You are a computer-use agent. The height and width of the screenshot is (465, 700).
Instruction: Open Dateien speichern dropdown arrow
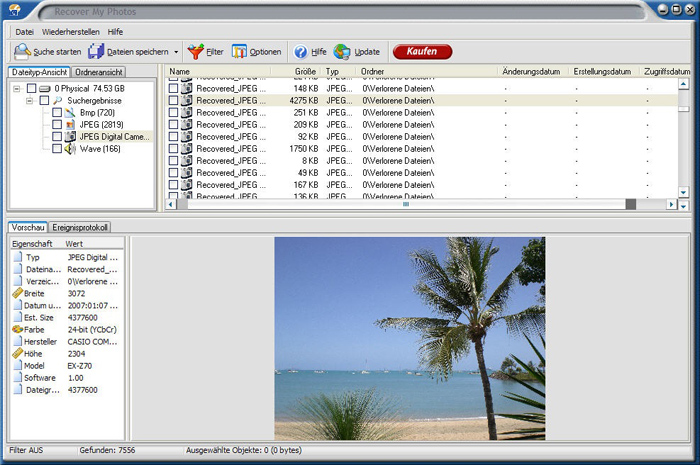point(176,52)
